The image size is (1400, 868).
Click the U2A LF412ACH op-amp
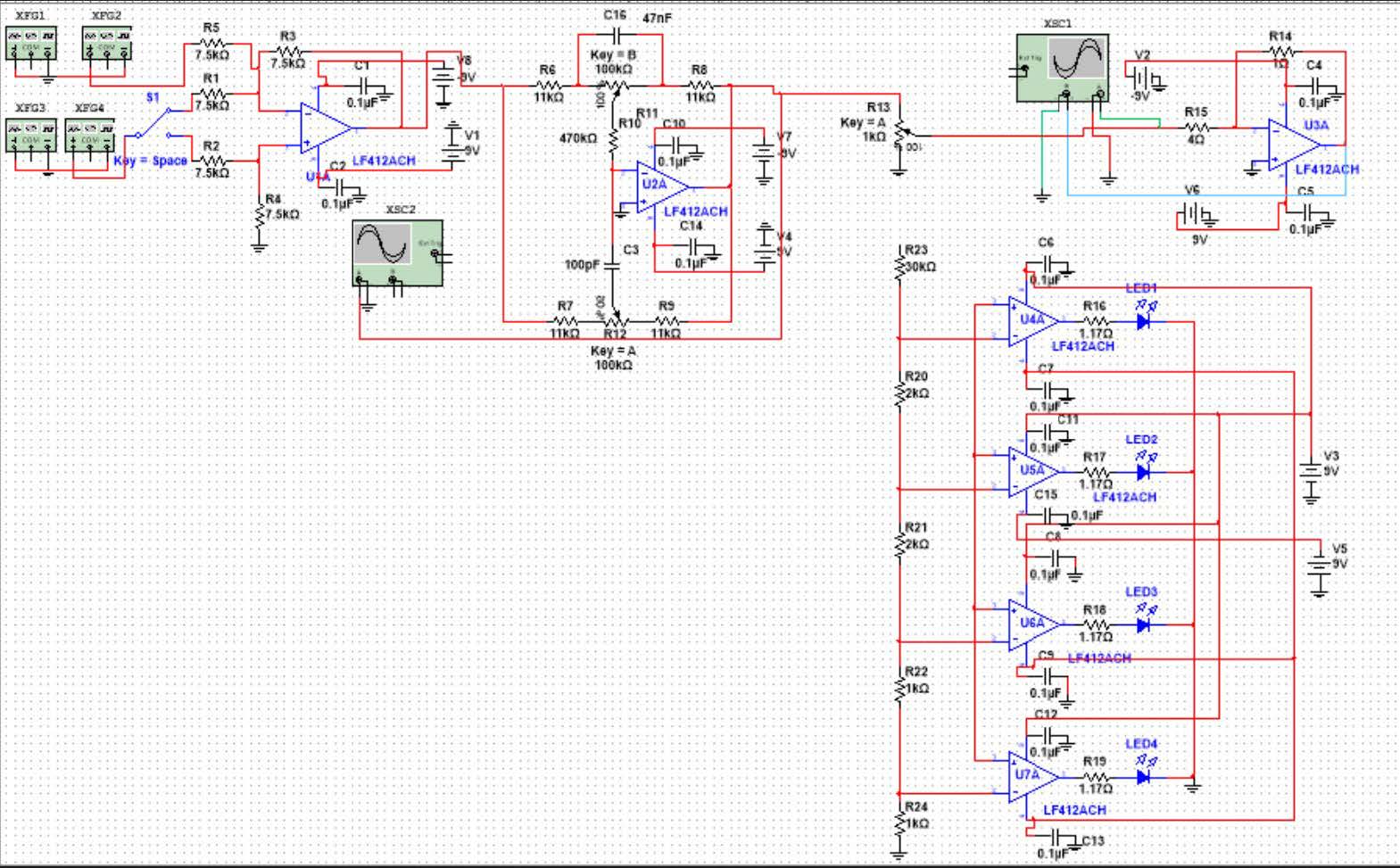coord(661,186)
